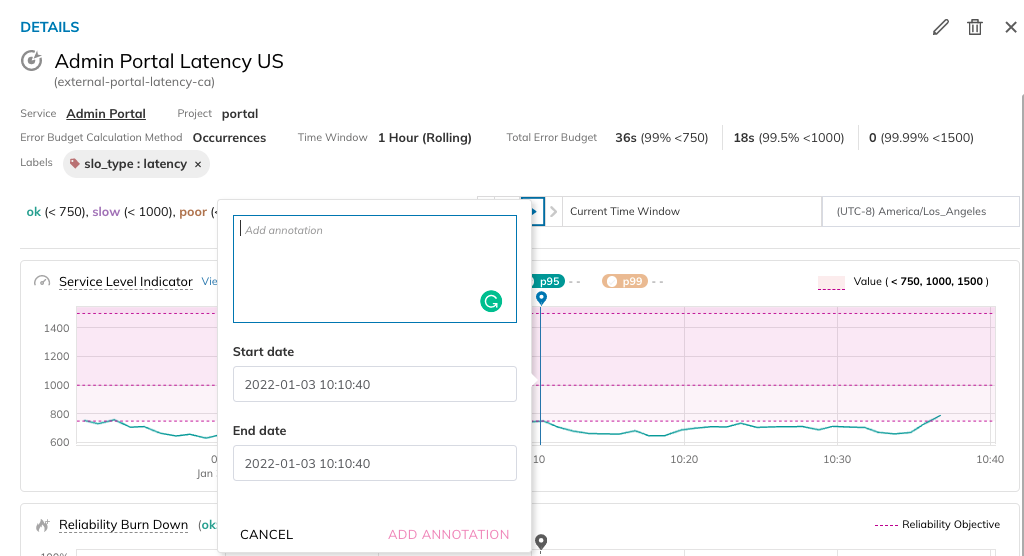
Task: Click the pencil edit SLO icon
Action: [940, 27]
